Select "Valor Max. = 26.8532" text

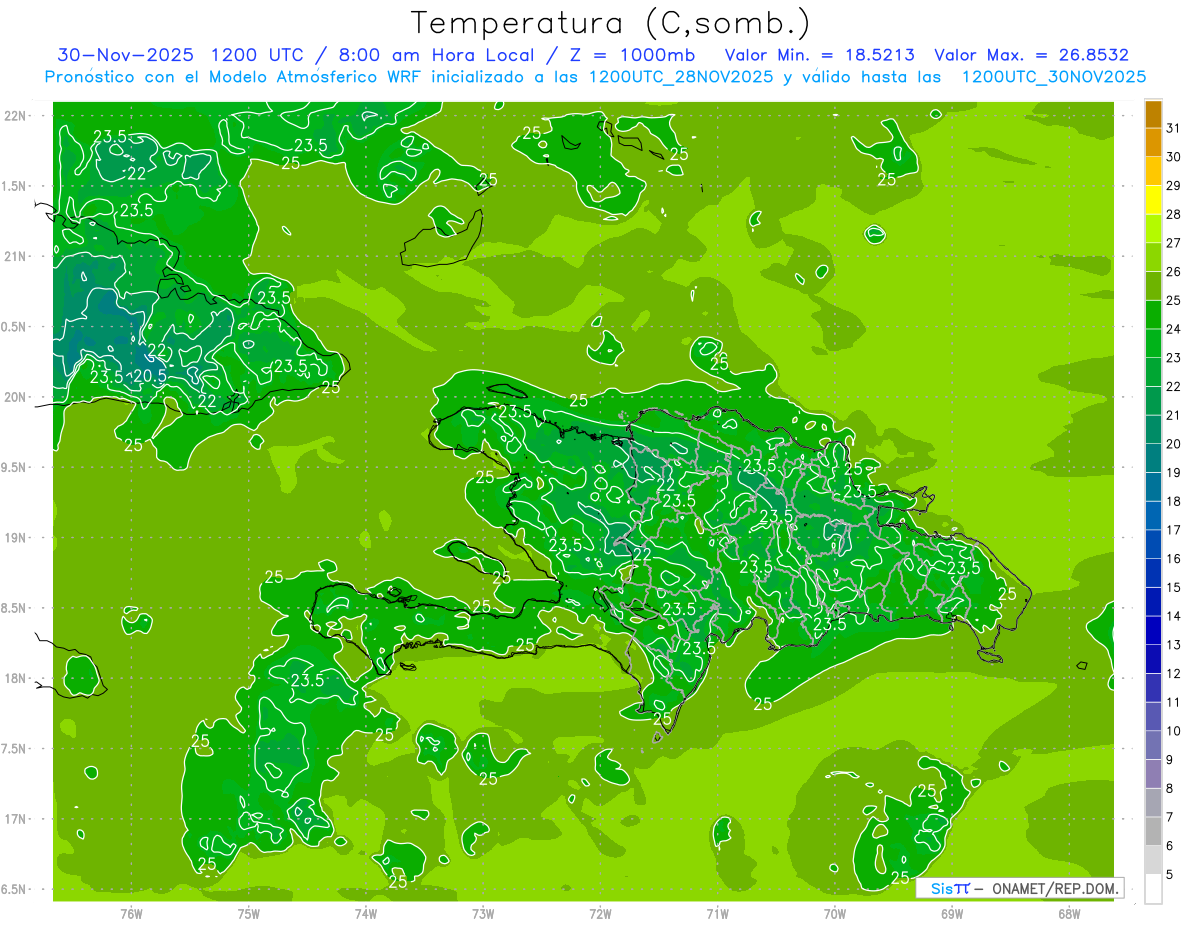pyautogui.click(x=1031, y=55)
